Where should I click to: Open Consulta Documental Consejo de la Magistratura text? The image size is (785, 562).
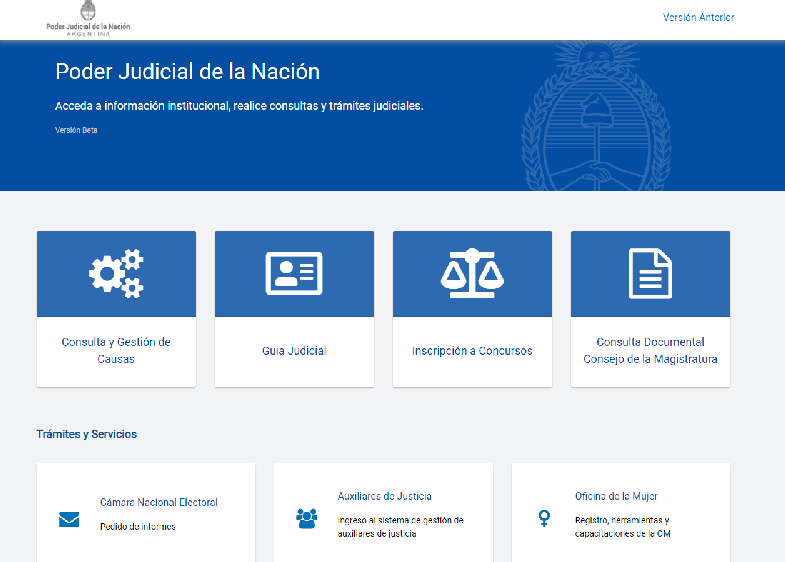pyautogui.click(x=650, y=350)
